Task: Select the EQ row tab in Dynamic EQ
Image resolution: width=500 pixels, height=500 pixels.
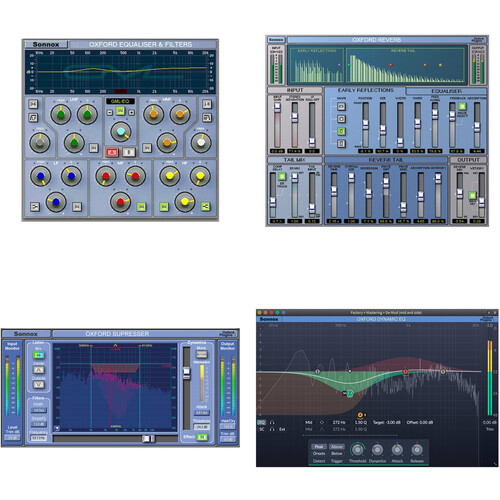Action: pos(262,423)
